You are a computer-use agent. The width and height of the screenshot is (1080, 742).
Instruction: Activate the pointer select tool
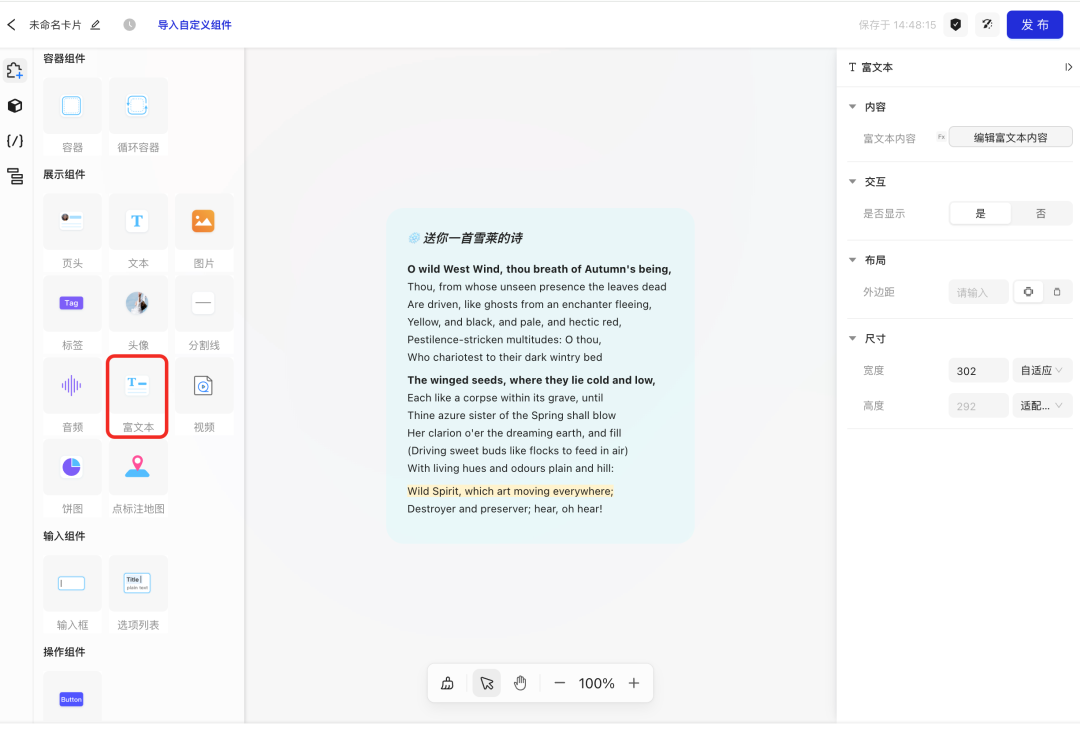point(486,683)
